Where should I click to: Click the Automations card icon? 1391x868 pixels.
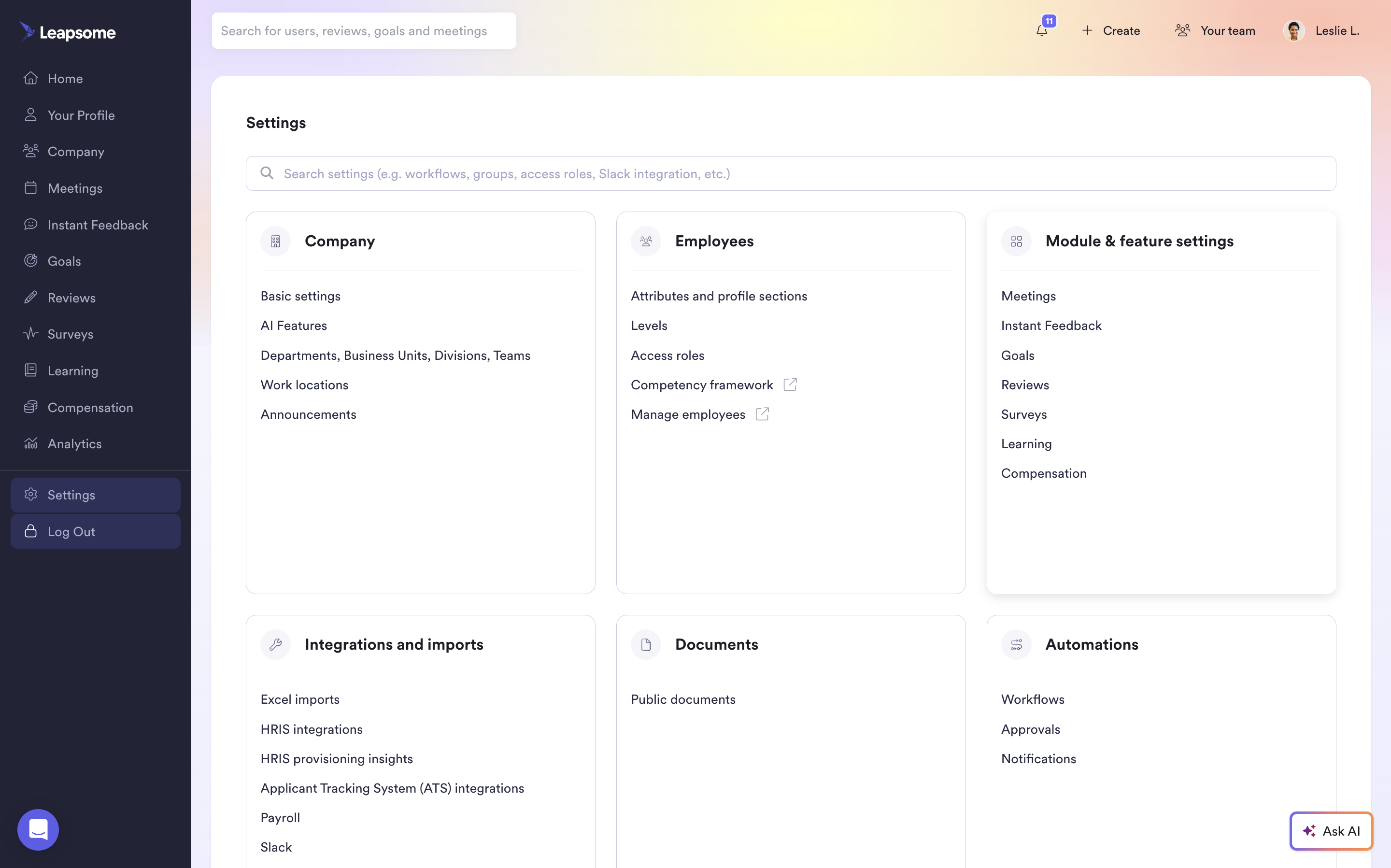click(1016, 645)
